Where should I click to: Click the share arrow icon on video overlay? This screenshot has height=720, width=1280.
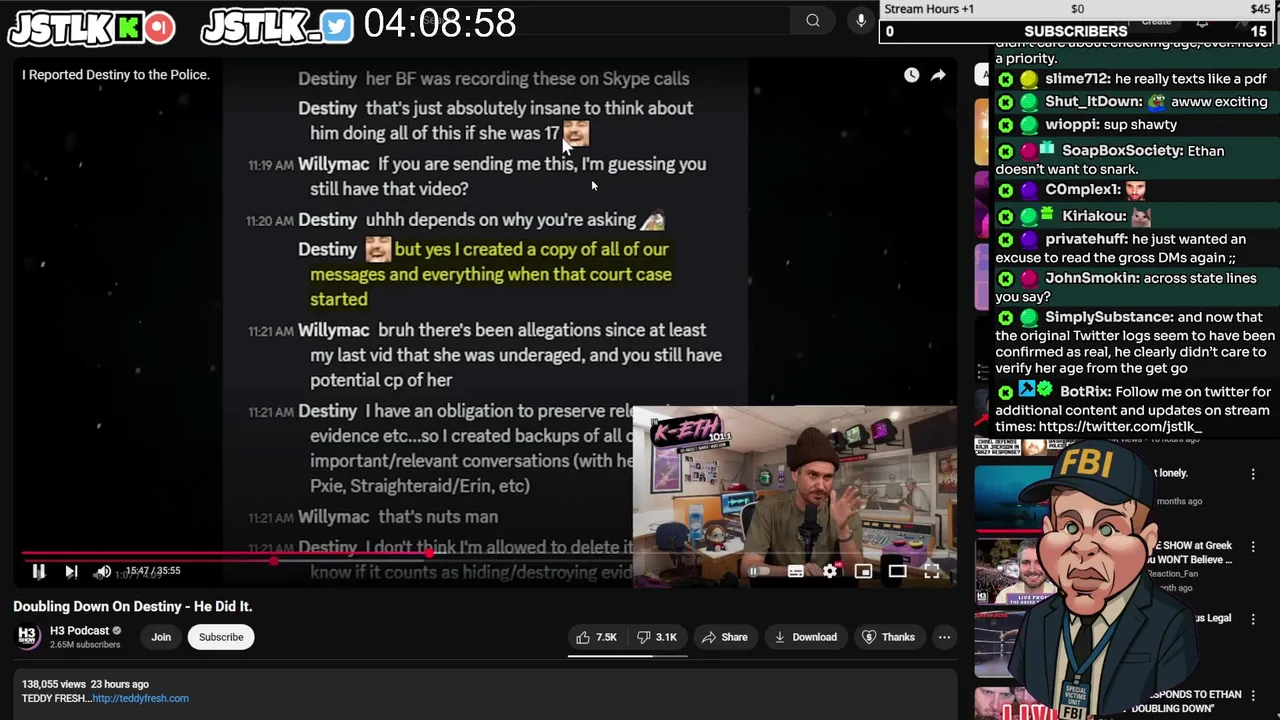pos(938,75)
